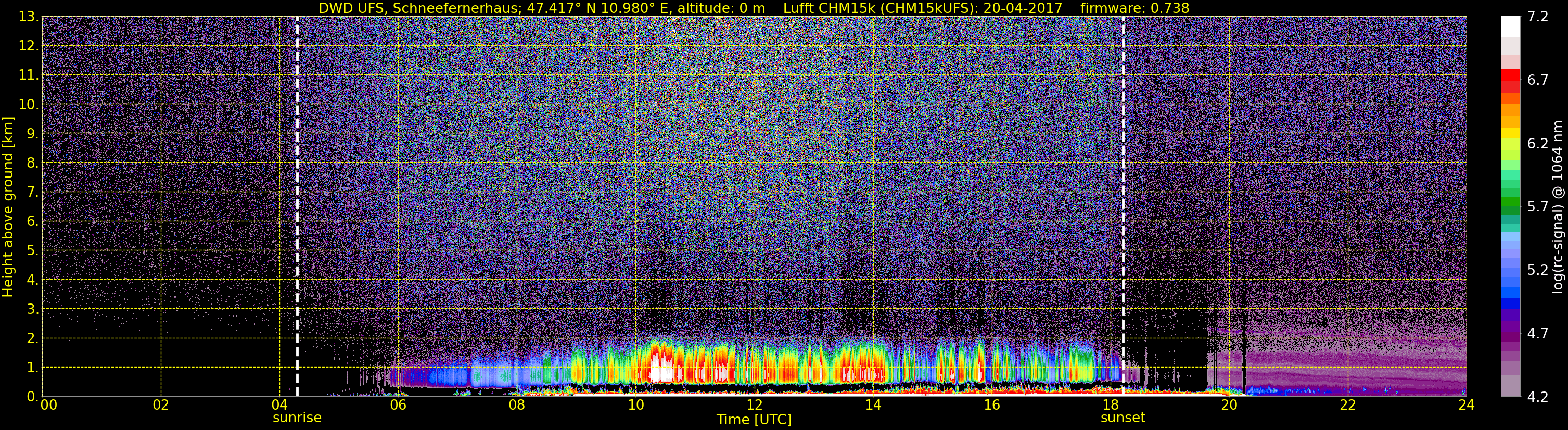Click the height axis tick label 7
The image size is (1568, 430).
pos(32,193)
